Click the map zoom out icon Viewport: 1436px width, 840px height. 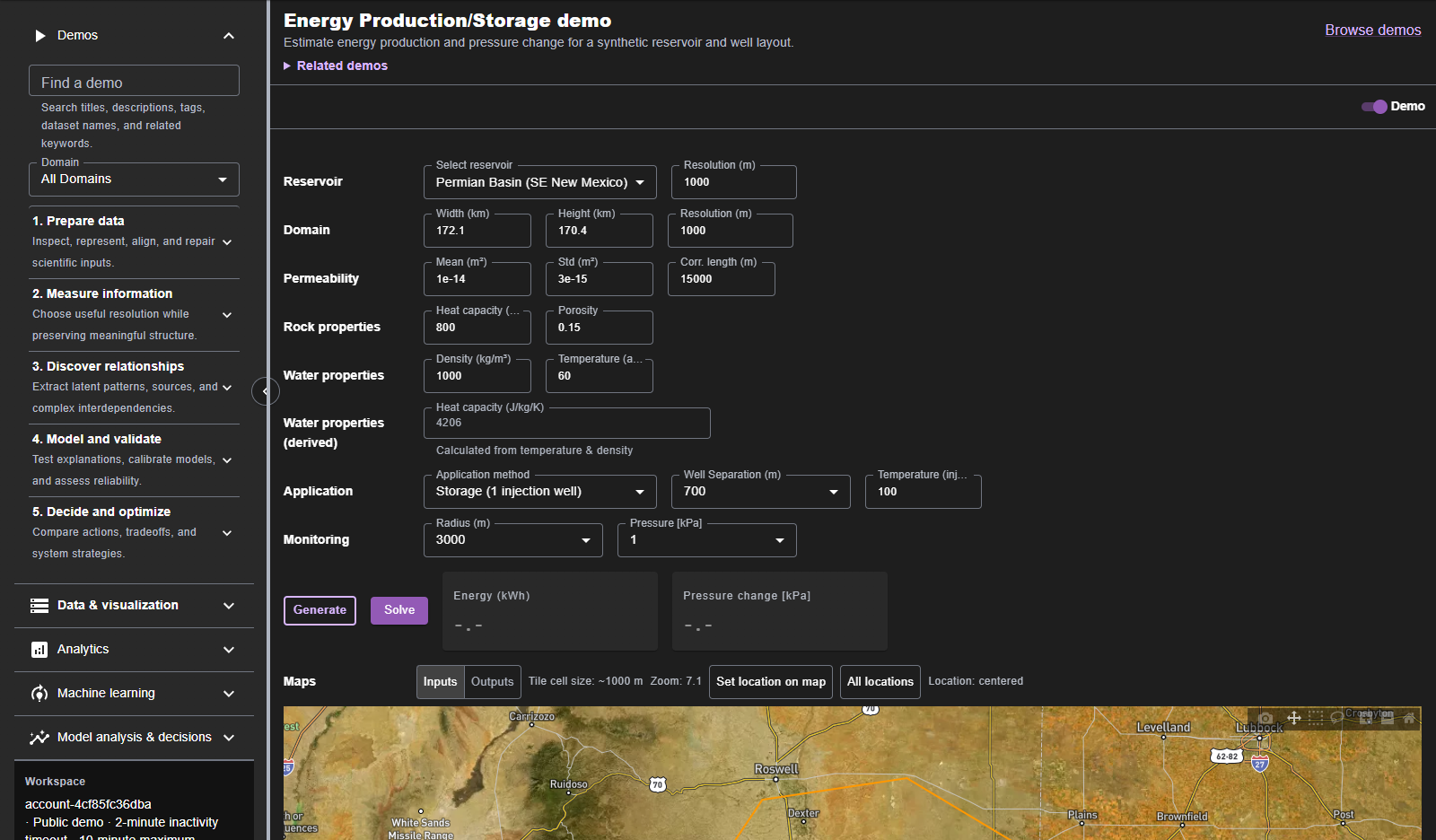click(x=1388, y=719)
